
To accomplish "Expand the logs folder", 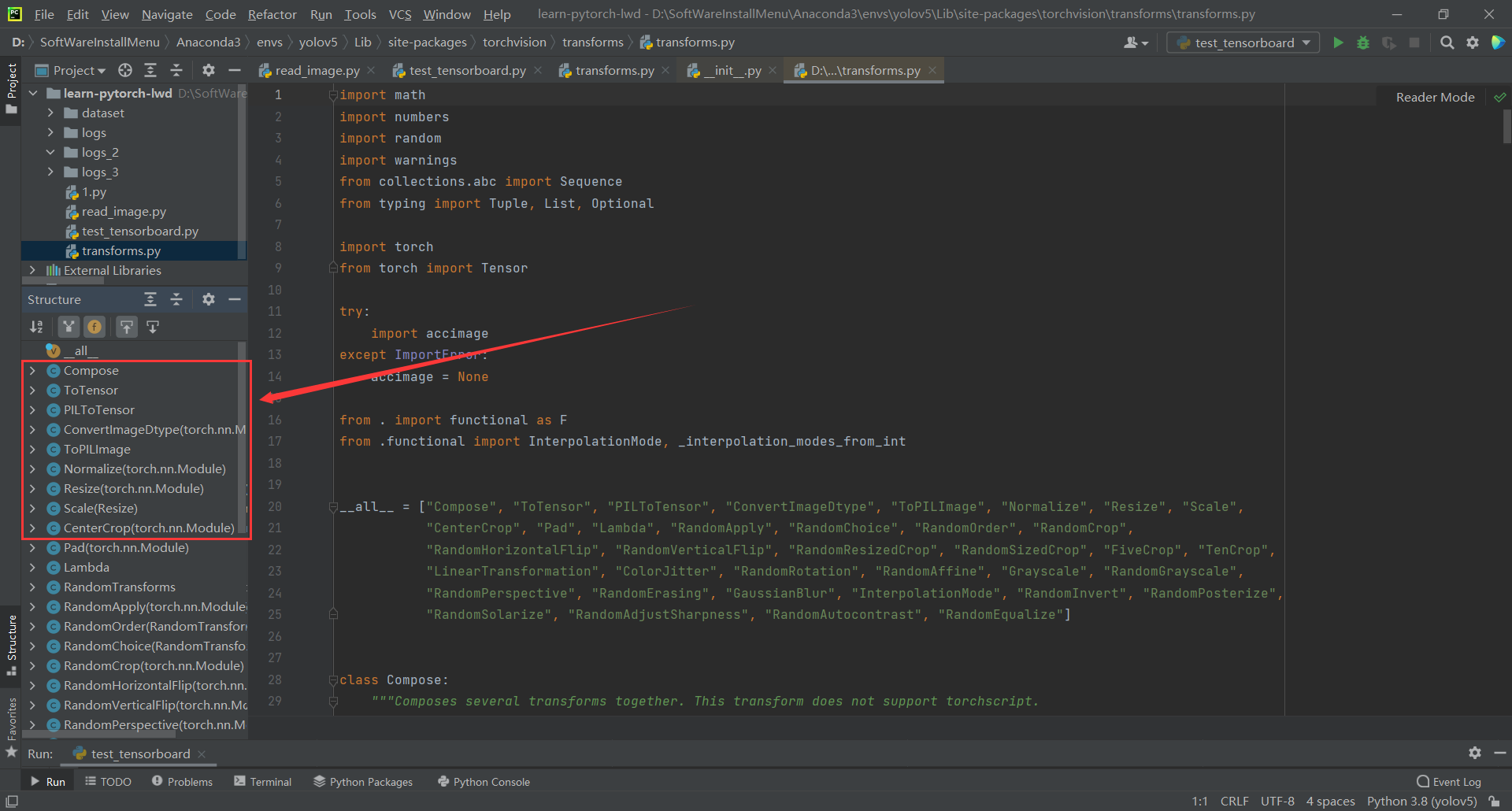I will point(50,132).
